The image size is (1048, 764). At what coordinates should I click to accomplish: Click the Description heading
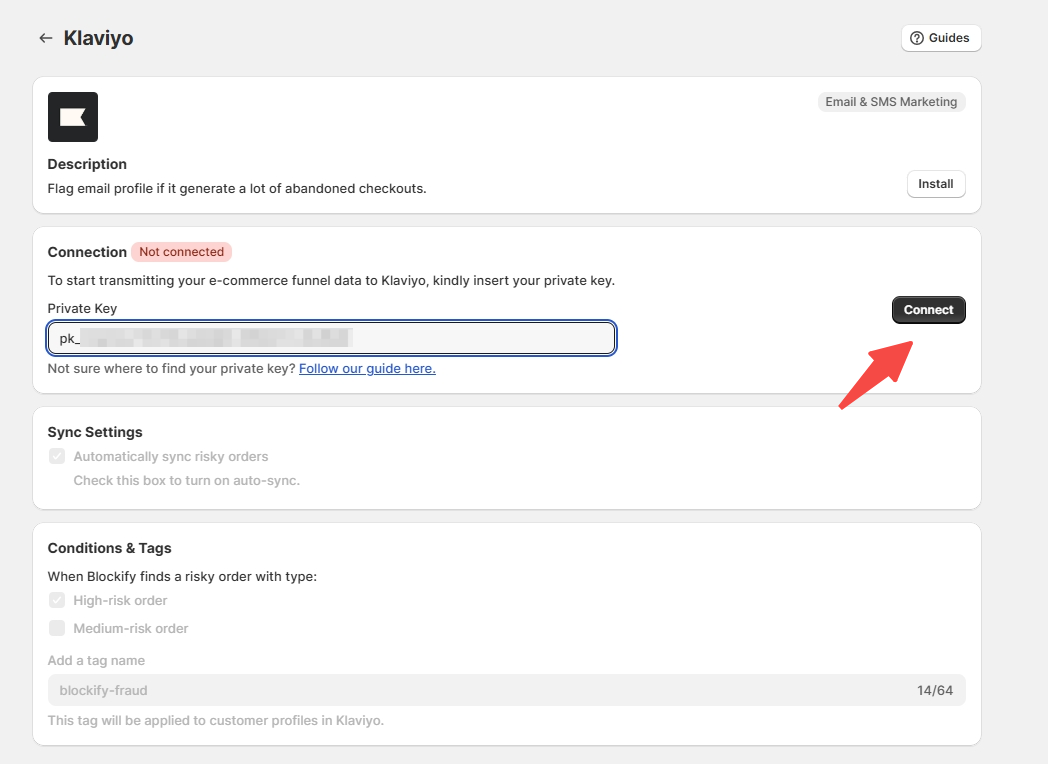pos(87,163)
